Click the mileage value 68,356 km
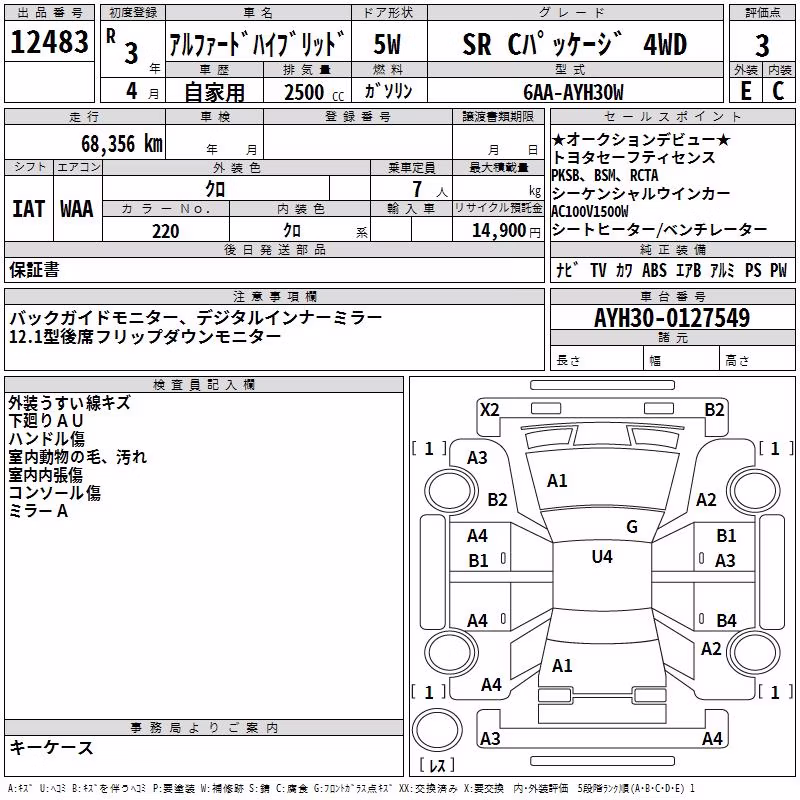 coord(122,144)
